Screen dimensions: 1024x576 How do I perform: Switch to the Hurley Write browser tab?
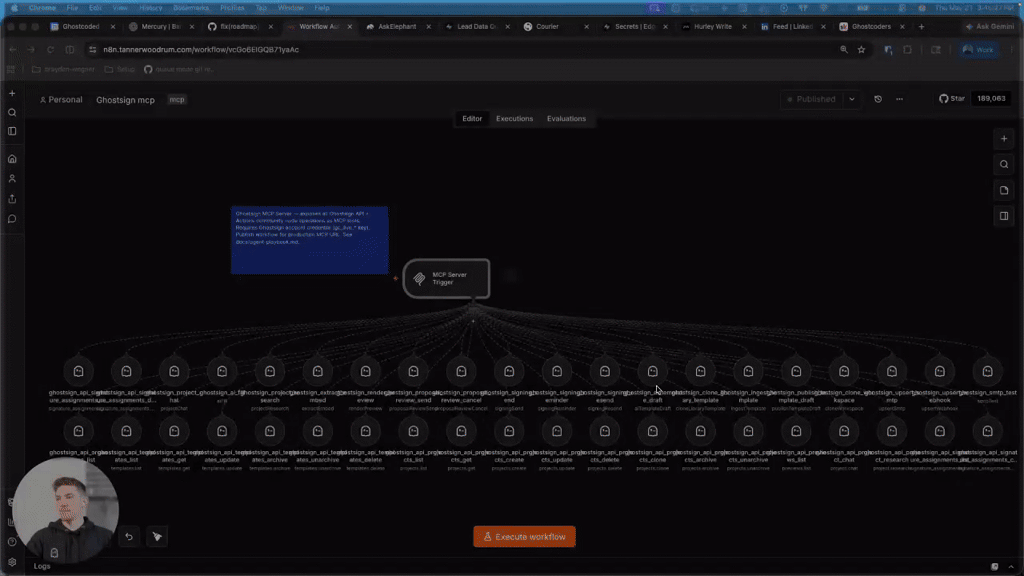tap(712, 27)
